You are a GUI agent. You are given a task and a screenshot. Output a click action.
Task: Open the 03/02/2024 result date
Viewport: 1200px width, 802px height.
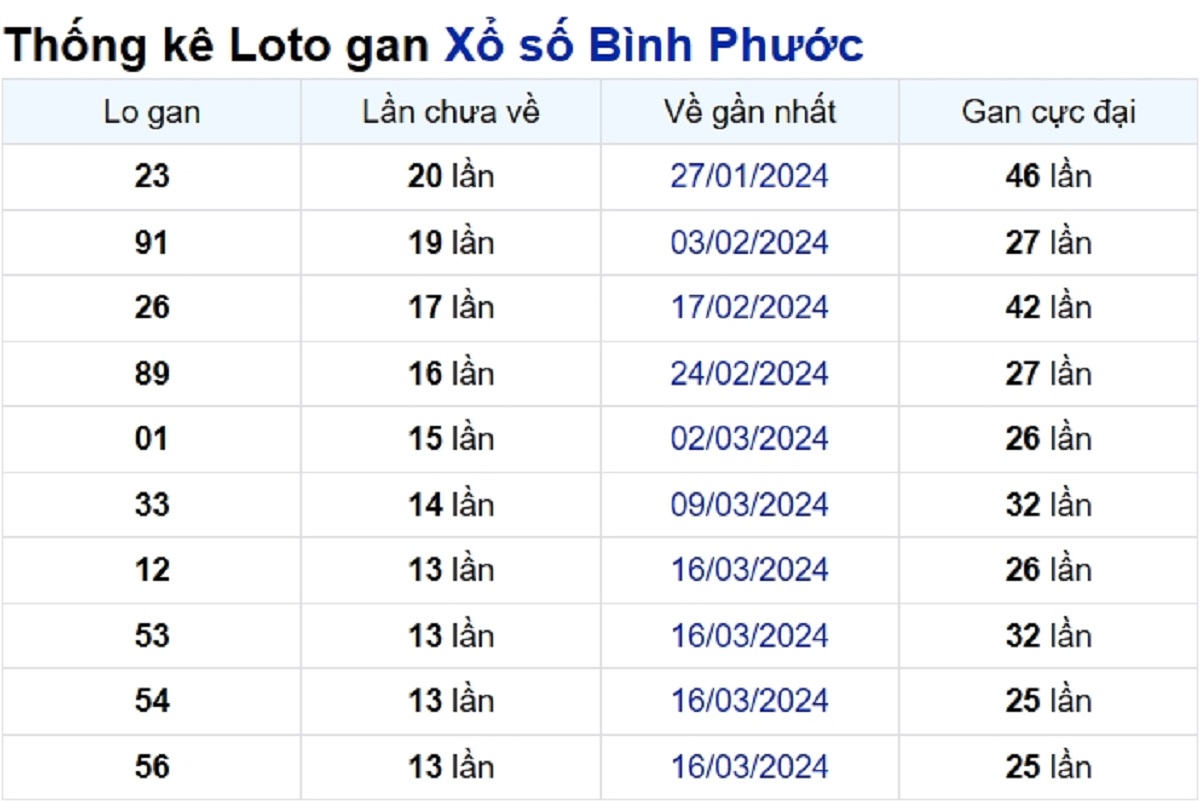[x=749, y=243]
